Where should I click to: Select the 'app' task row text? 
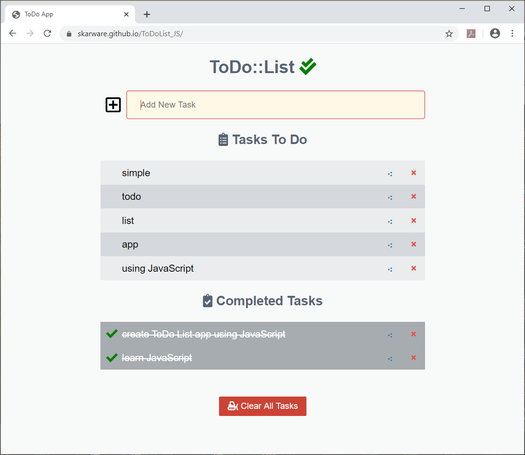tap(130, 245)
